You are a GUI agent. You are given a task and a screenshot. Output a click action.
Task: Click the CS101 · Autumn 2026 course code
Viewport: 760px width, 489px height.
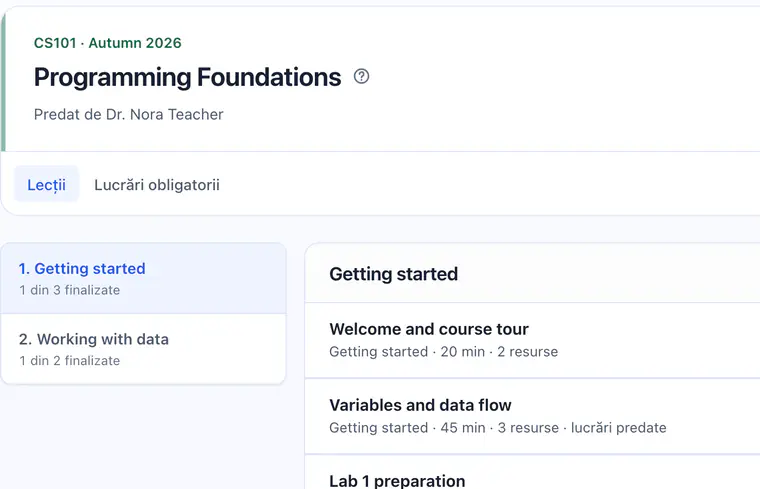pyautogui.click(x=108, y=43)
